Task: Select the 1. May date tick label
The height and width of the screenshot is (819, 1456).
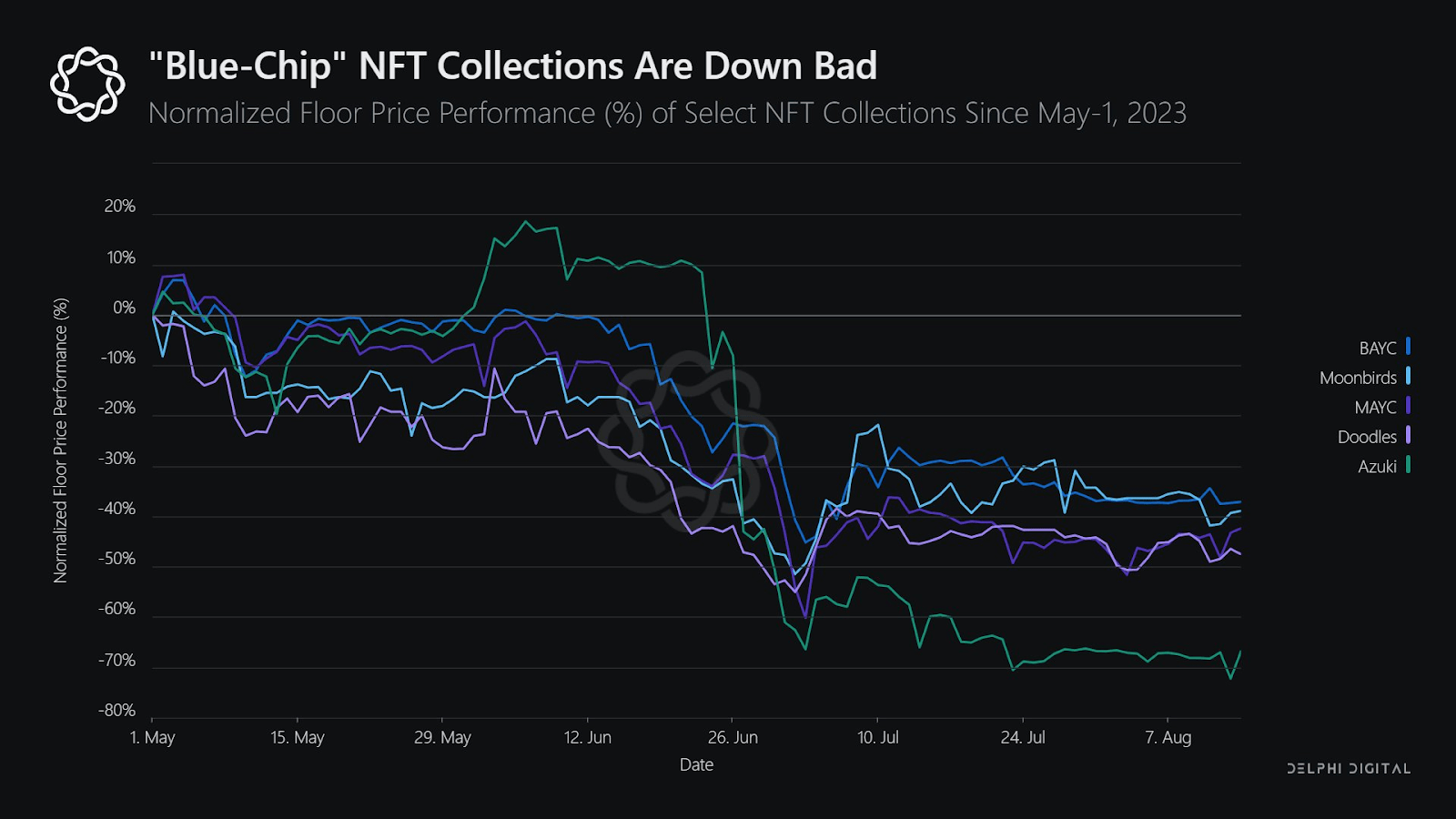Action: (x=153, y=737)
